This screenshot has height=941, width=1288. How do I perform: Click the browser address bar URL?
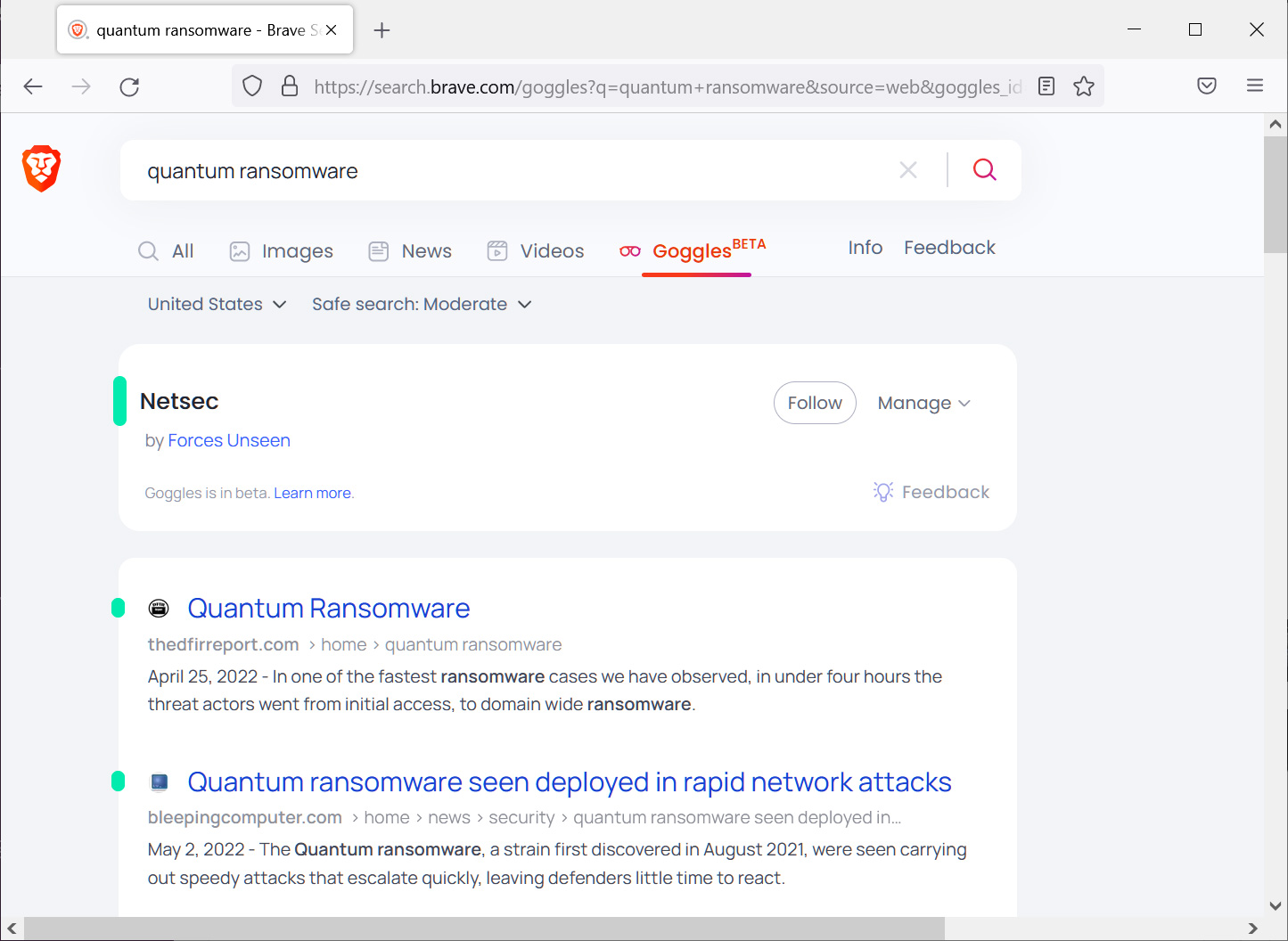[668, 87]
